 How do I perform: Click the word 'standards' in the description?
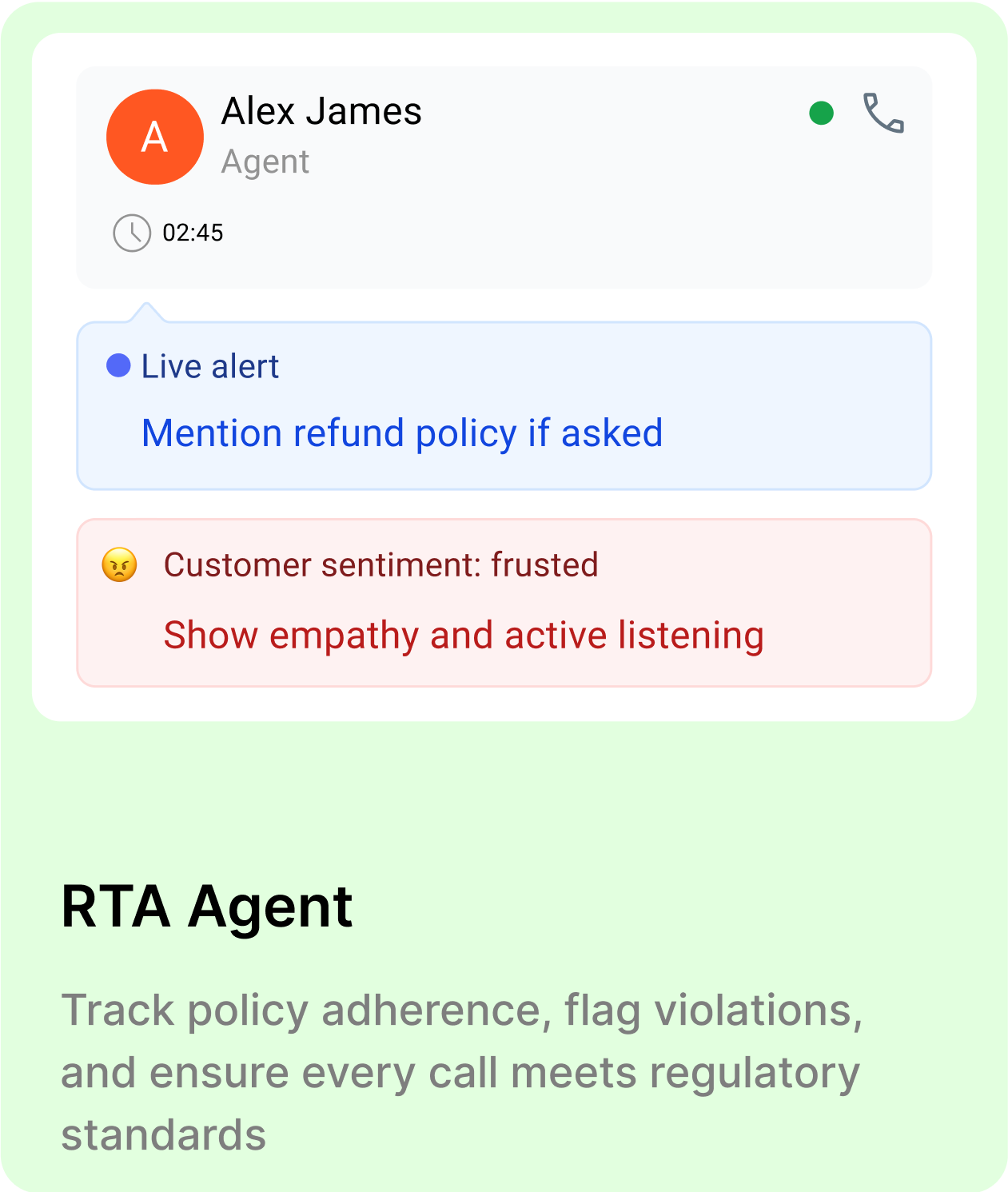[x=164, y=1135]
